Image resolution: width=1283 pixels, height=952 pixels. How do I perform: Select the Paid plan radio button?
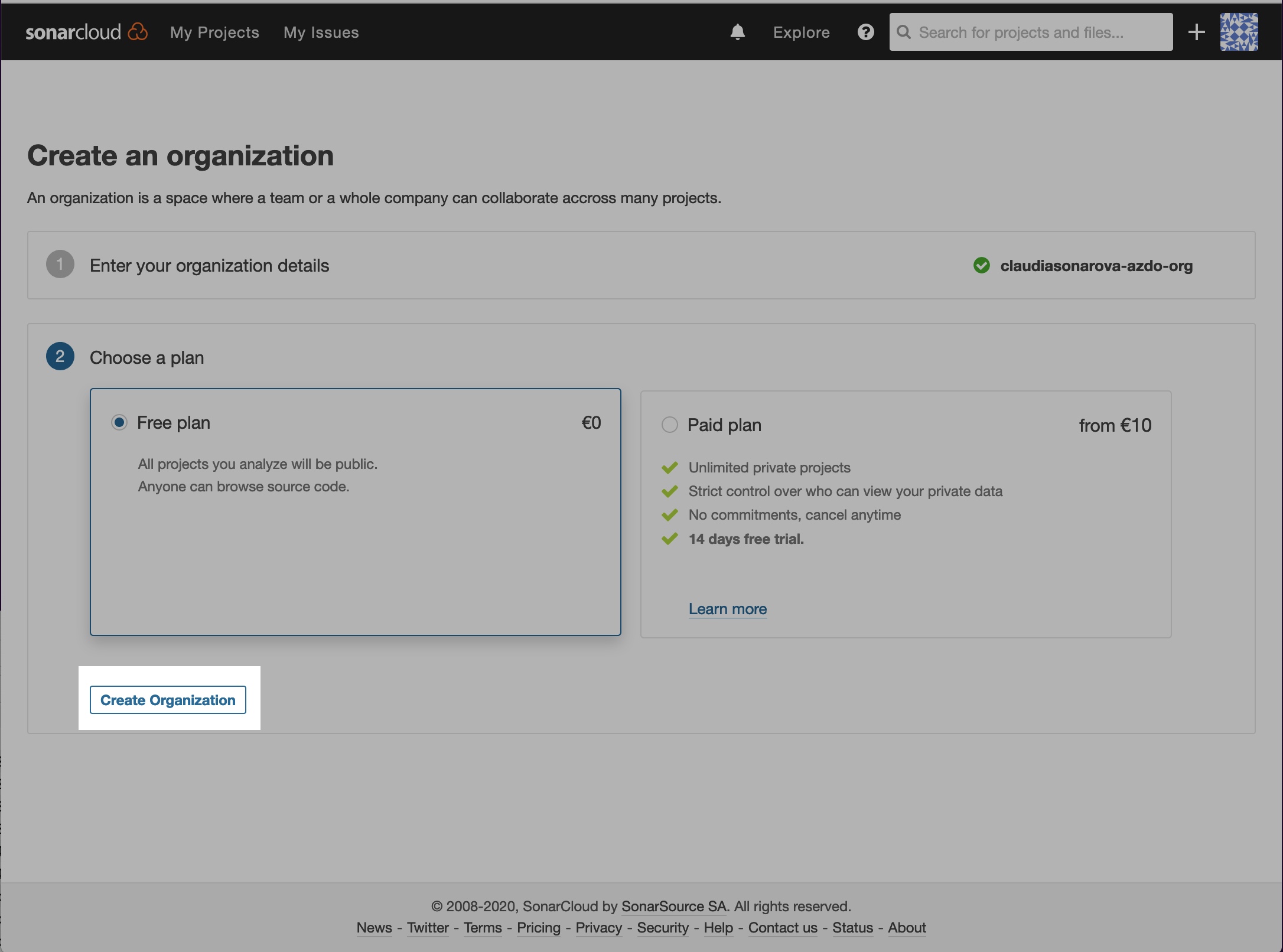click(x=670, y=424)
